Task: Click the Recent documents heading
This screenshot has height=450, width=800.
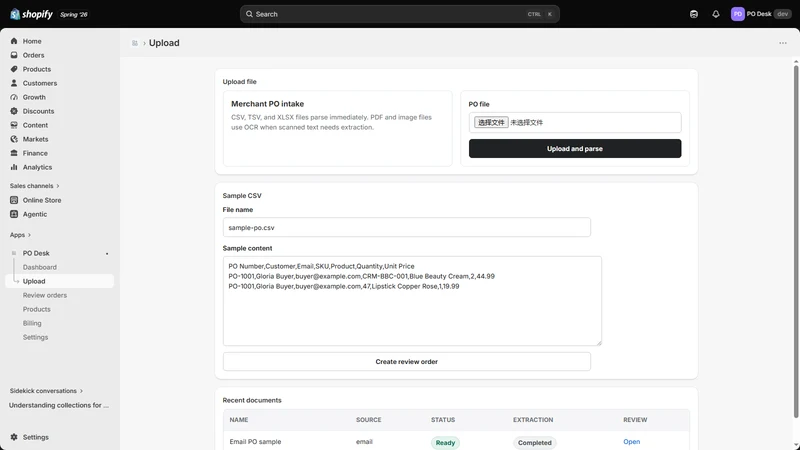Action: (252, 401)
